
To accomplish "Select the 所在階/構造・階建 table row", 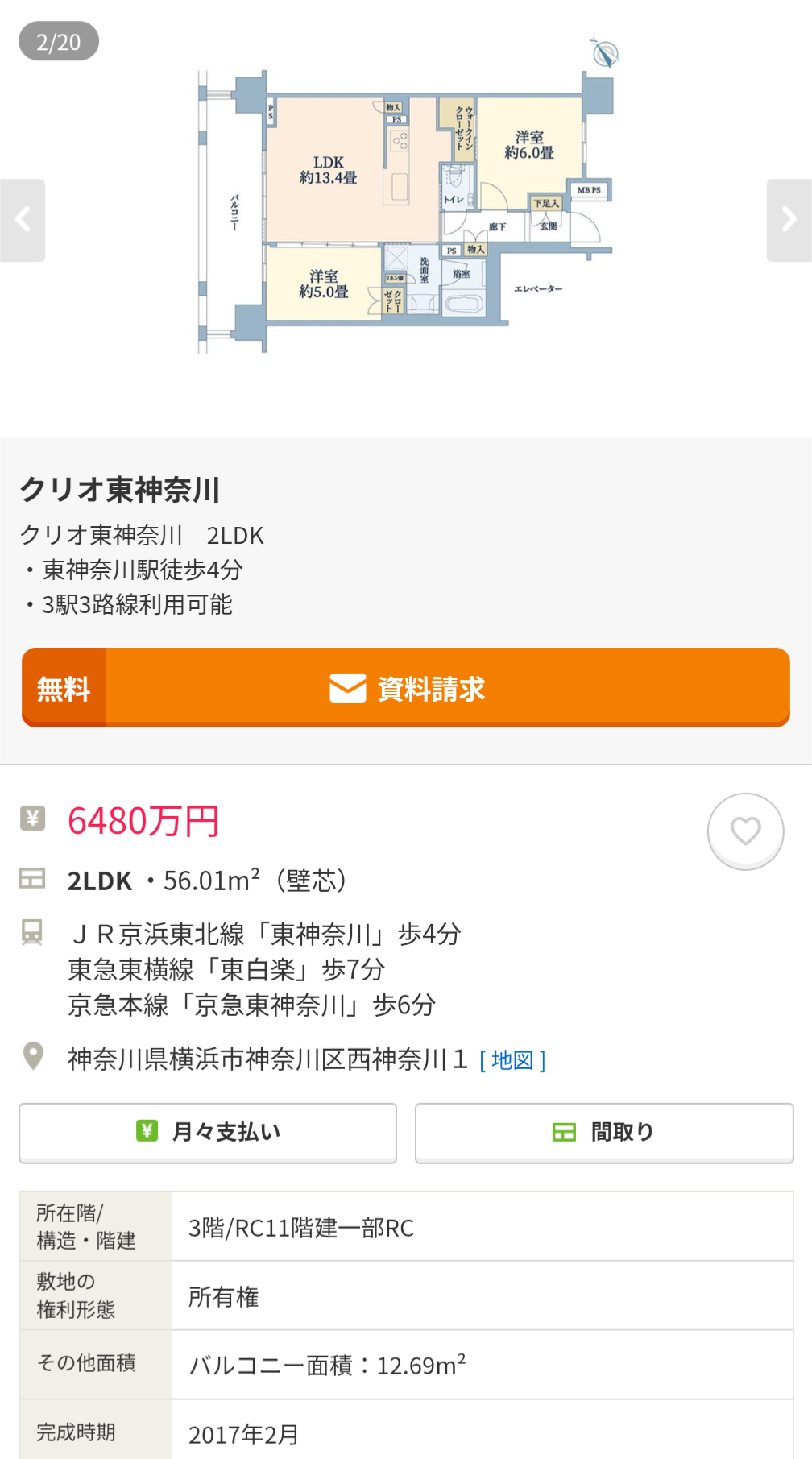I will pos(406,1226).
